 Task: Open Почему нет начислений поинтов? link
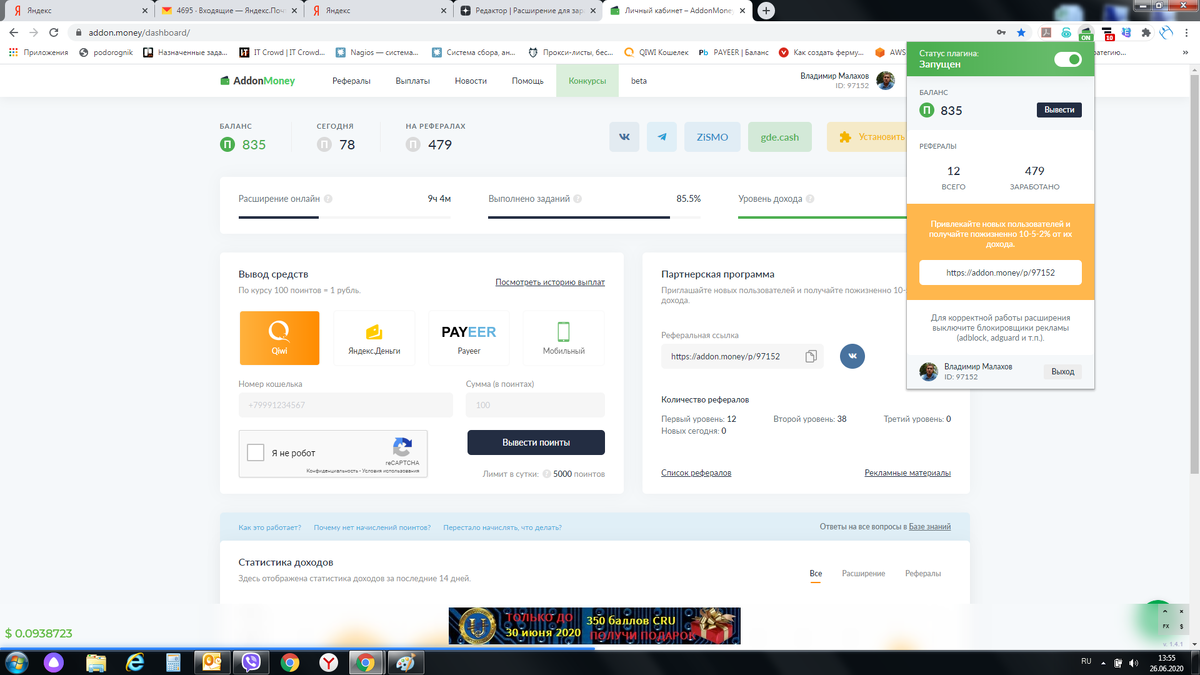point(372,527)
